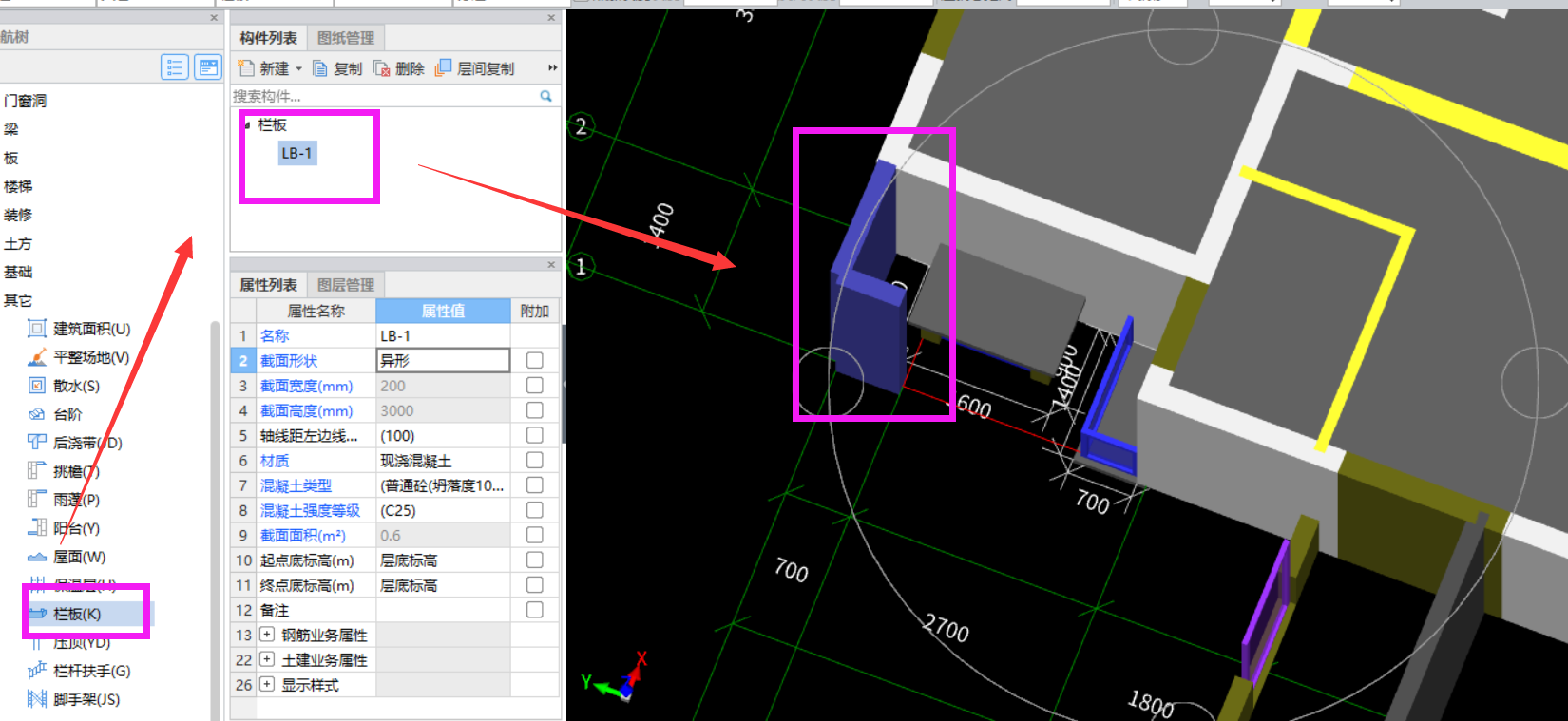1568x721 pixels.
Task: Tick the 备注 附加 checkbox
Action: click(535, 610)
